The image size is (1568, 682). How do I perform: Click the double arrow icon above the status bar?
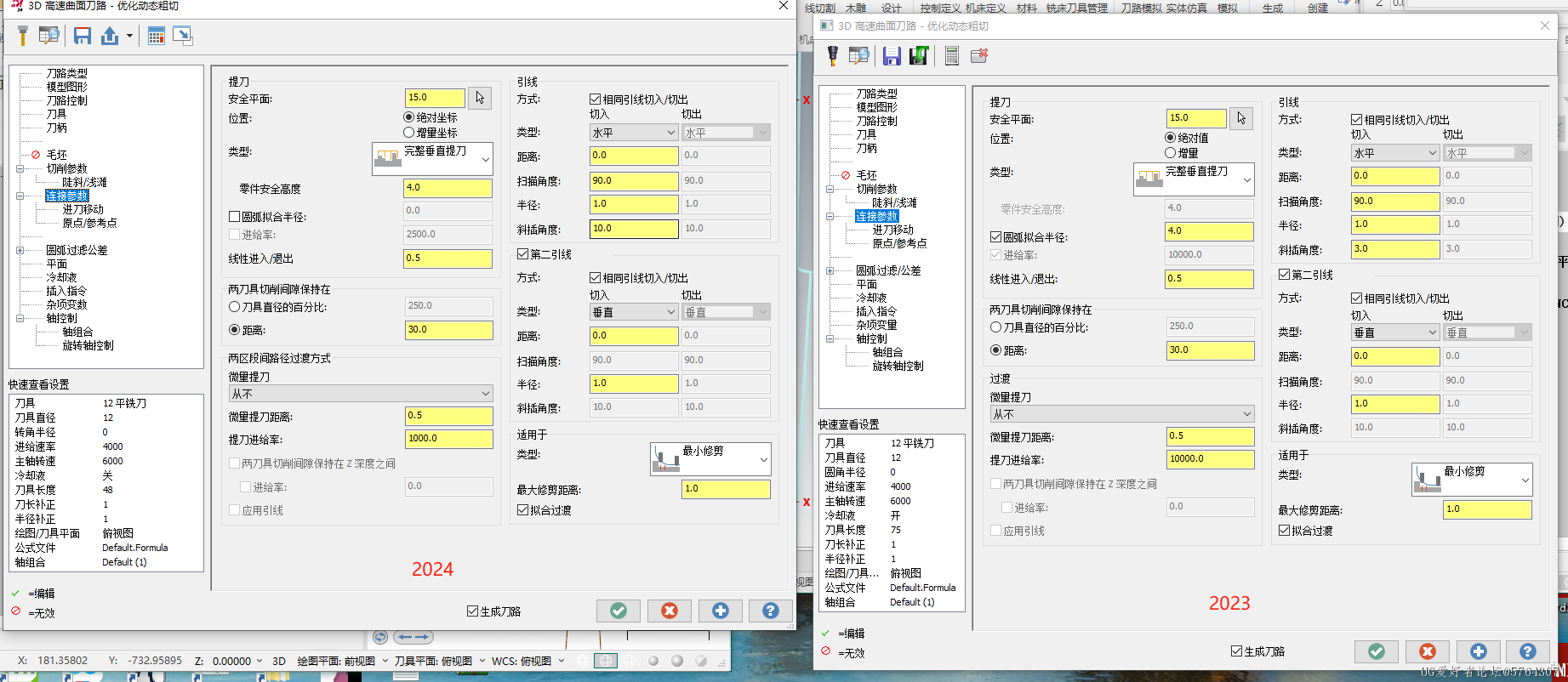click(413, 637)
